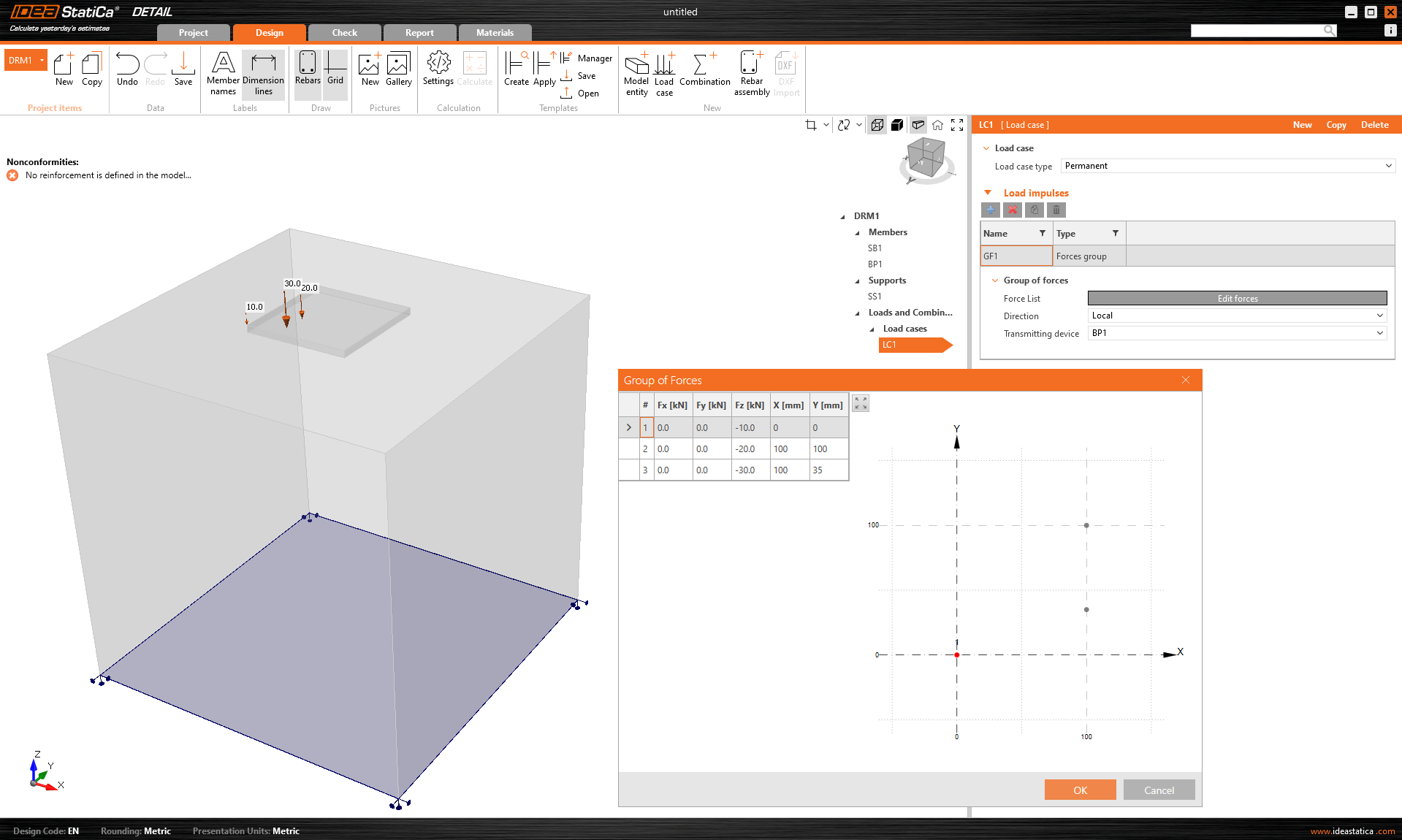The image size is (1402, 840).
Task: Select the Rebars drawing tool
Action: pos(307,71)
